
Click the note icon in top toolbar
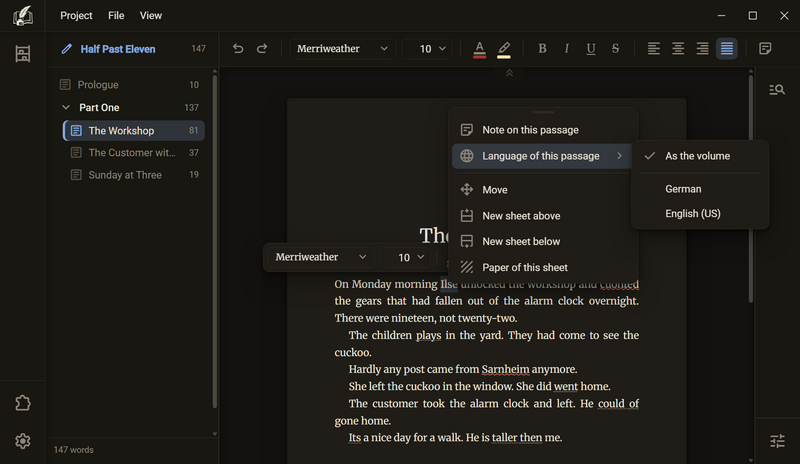tap(765, 48)
